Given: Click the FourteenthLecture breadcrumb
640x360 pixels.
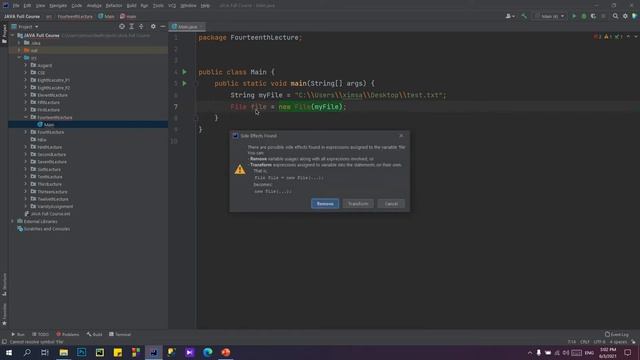Looking at the screenshot, I should pyautogui.click(x=75, y=16).
